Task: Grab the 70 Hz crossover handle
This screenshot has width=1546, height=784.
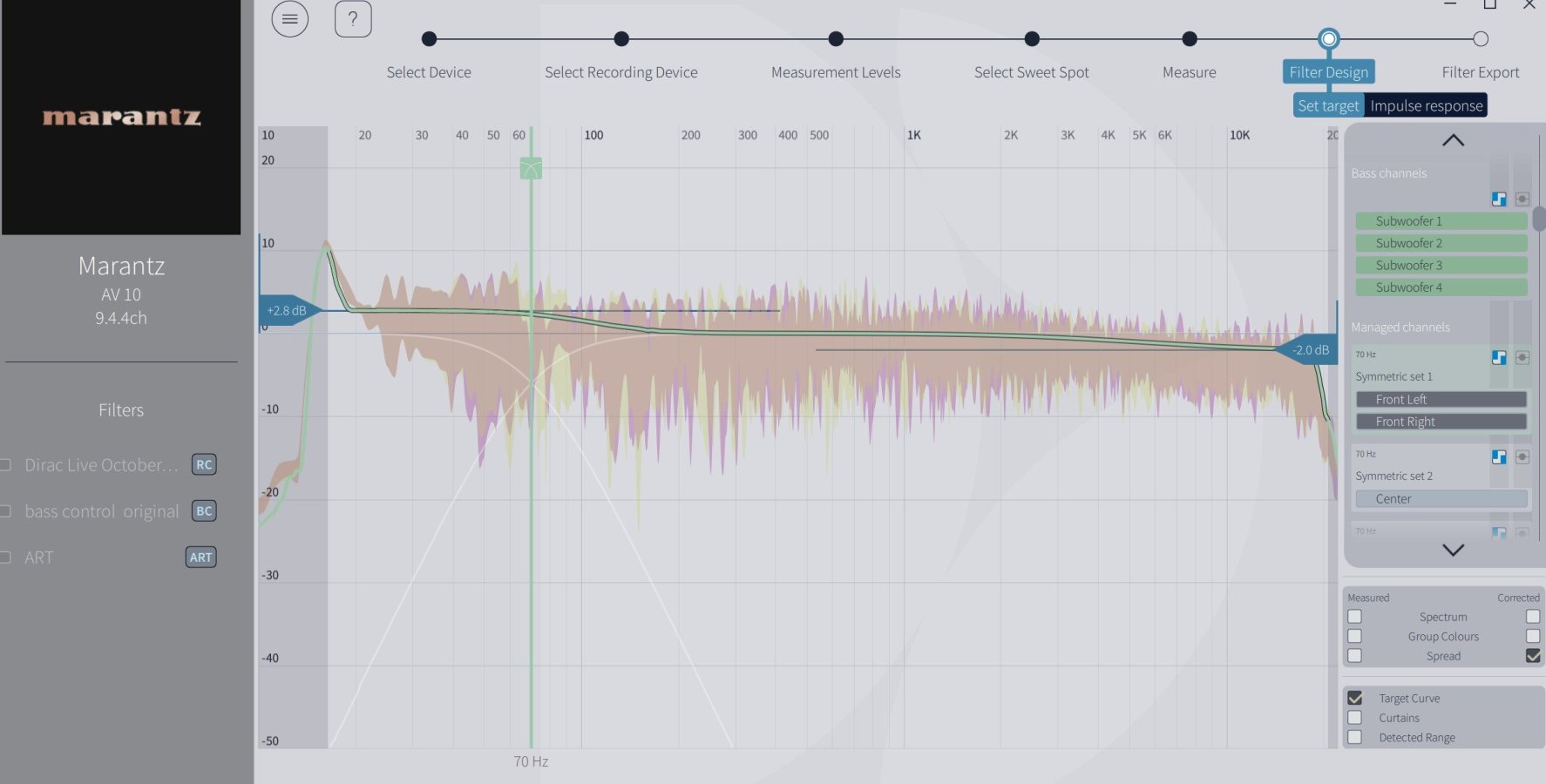Action: [531, 168]
